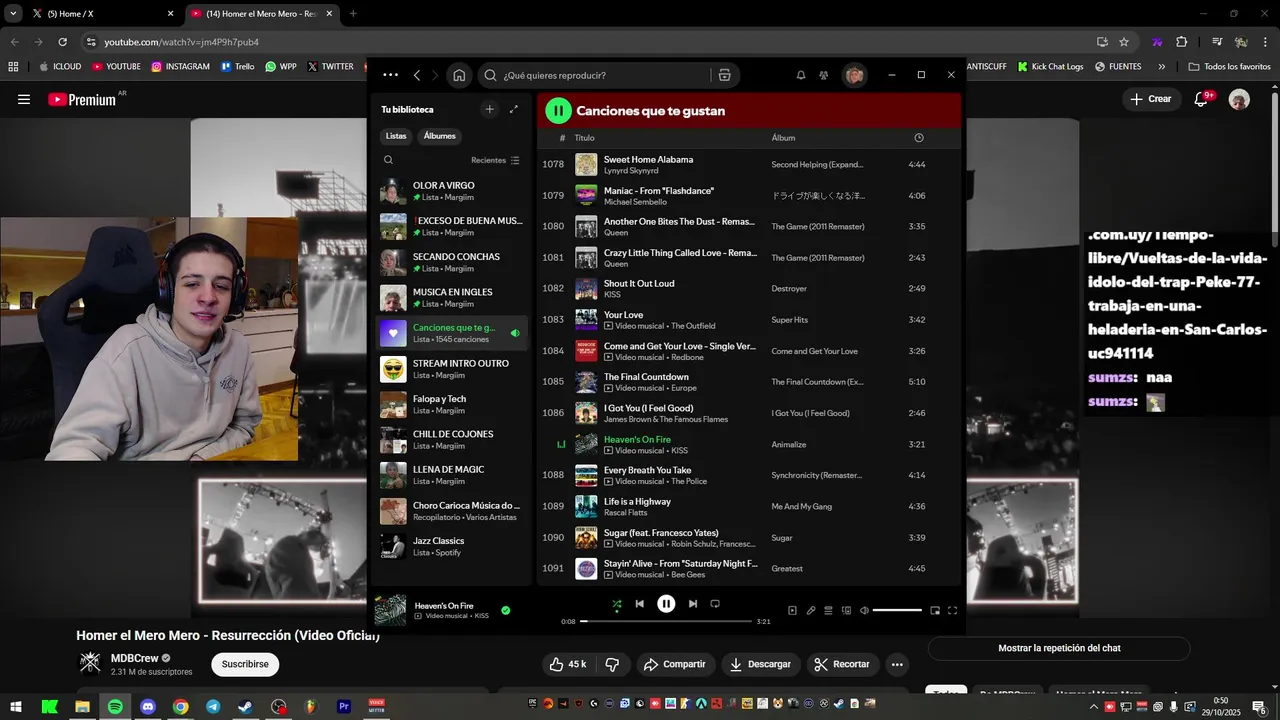
Task: Seek along the song progress bar
Action: click(x=666, y=621)
